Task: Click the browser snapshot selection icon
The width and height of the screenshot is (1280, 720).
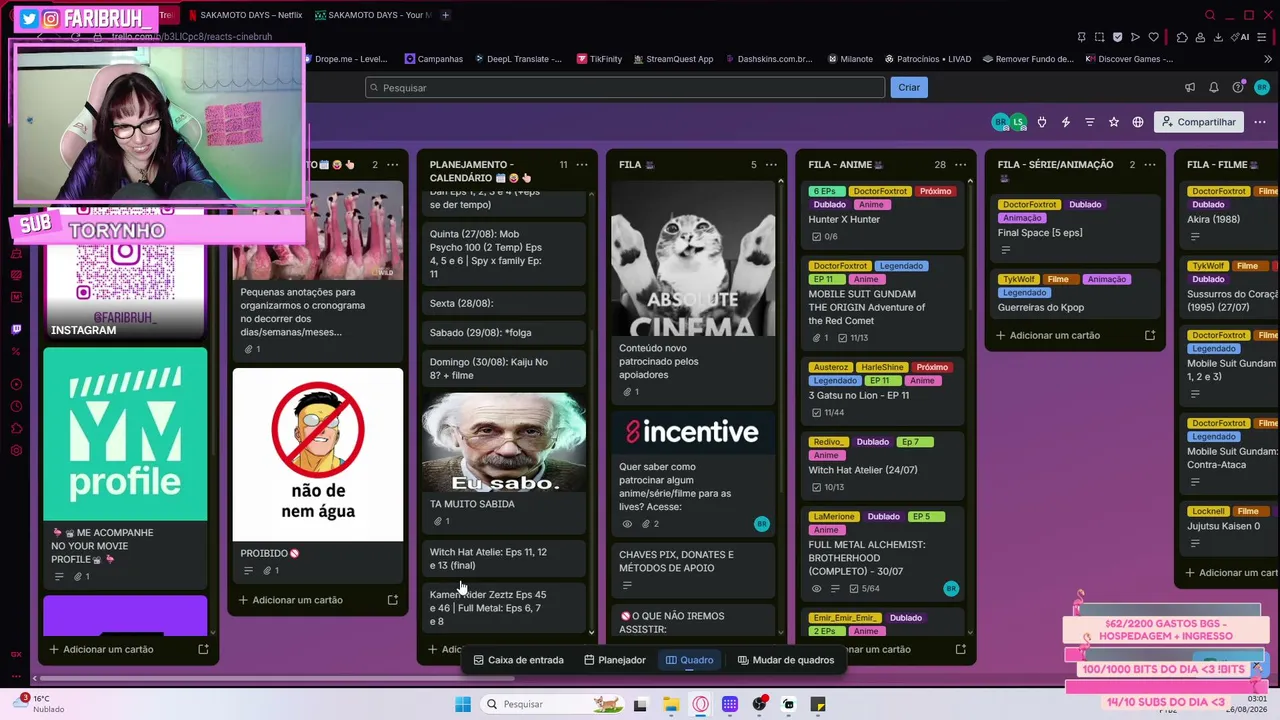Action: [1099, 37]
